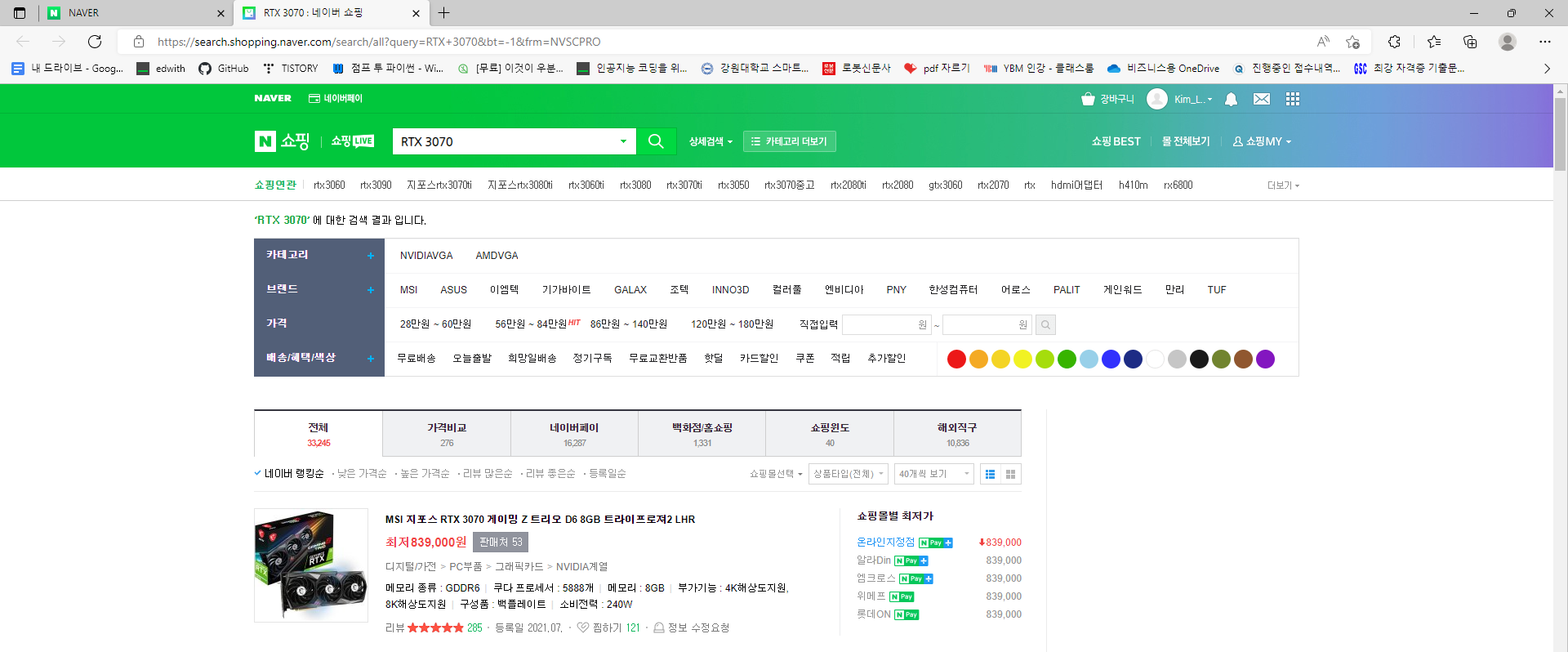Open the 쇼핑MY dropdown

pyautogui.click(x=1263, y=141)
